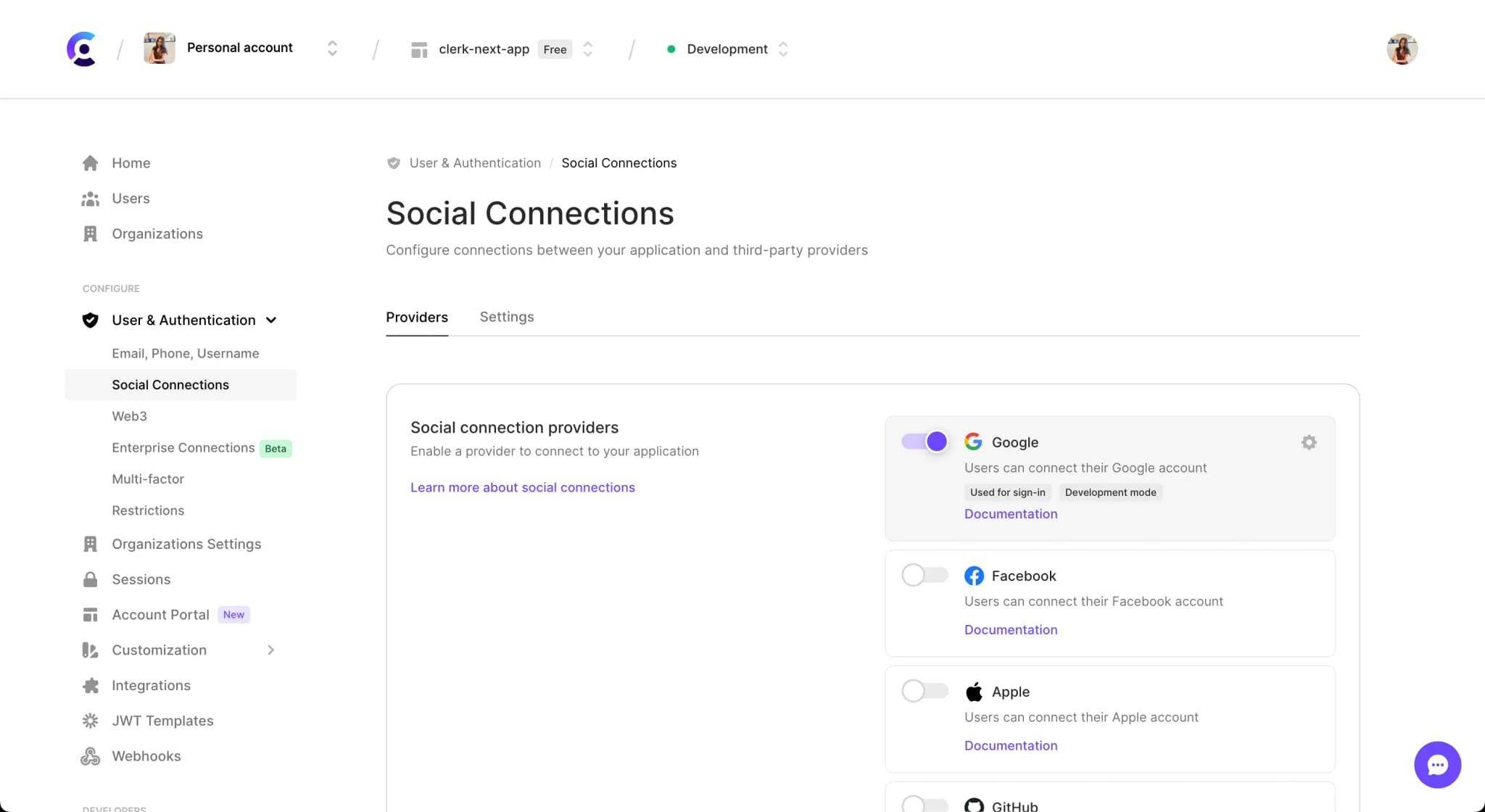
Task: Click Learn more about social connections link
Action: [522, 487]
